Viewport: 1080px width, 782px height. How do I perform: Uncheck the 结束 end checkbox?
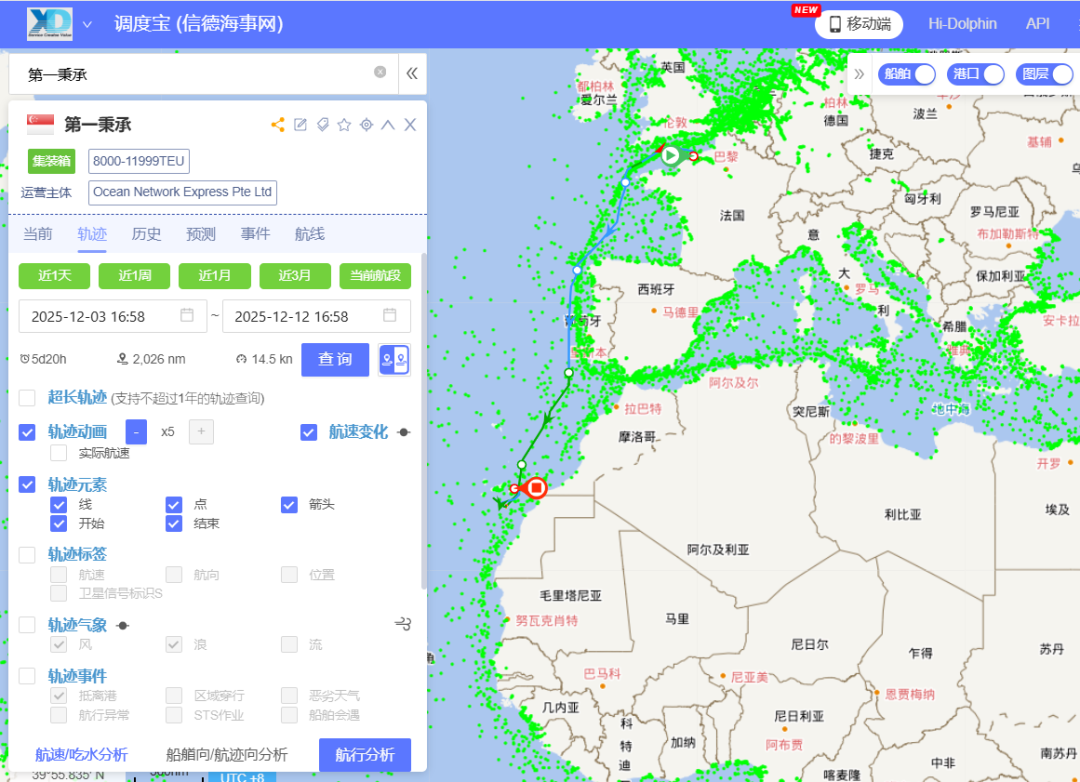174,524
